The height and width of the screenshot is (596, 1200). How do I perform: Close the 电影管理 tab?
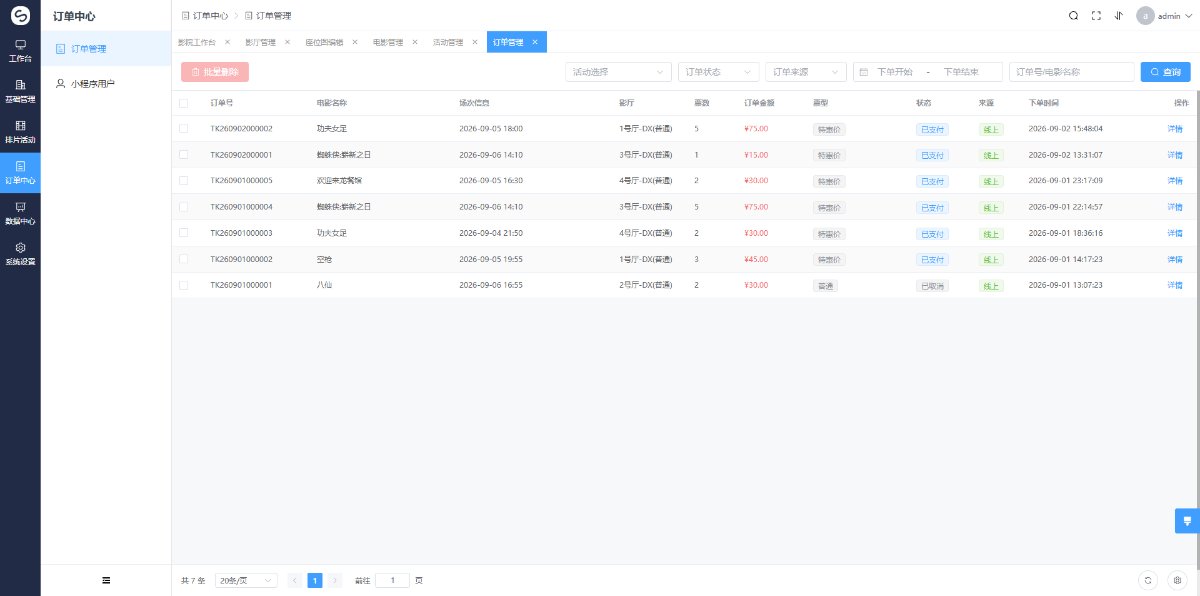point(414,42)
